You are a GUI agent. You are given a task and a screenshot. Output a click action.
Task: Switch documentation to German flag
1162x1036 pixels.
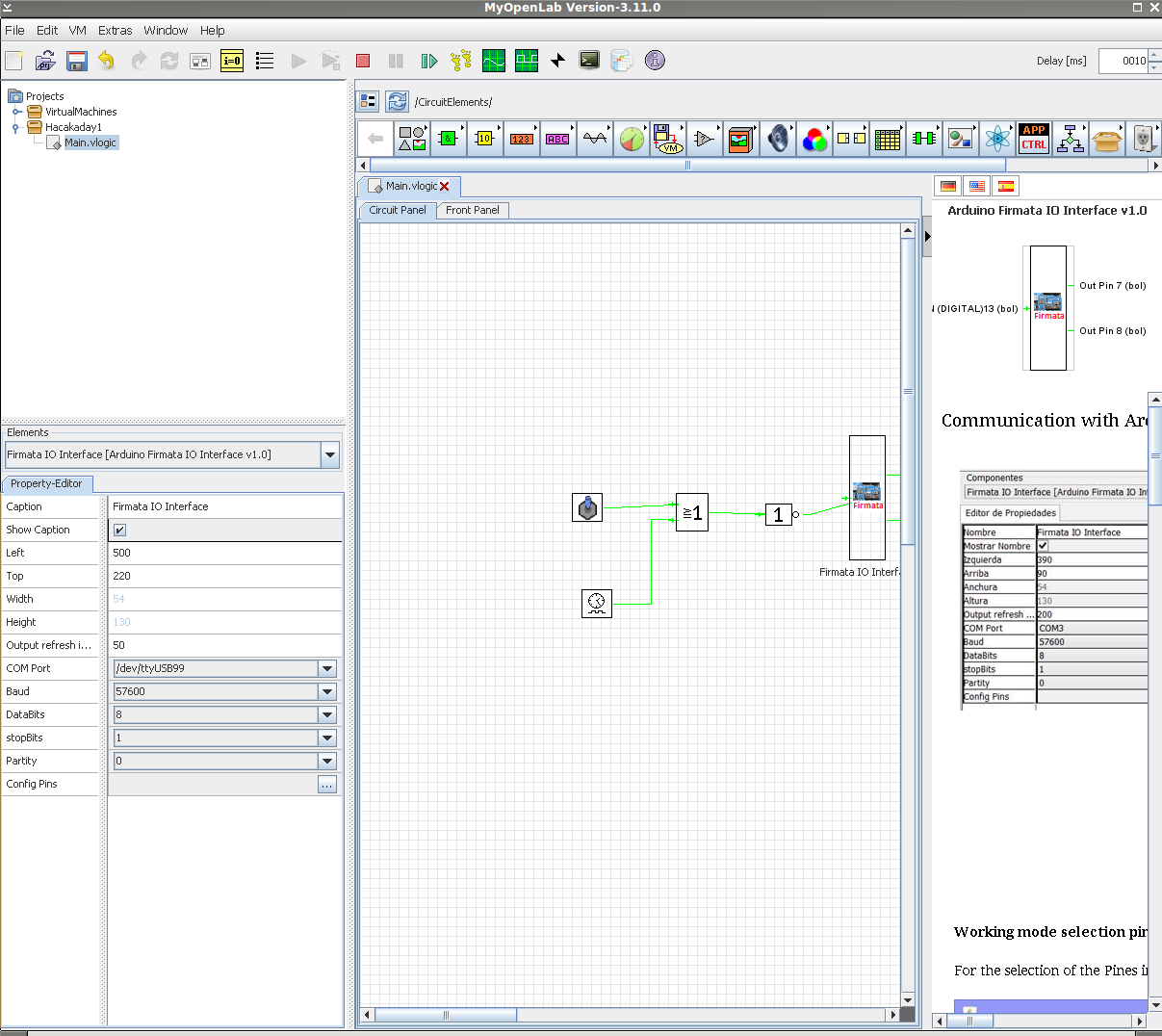(948, 186)
